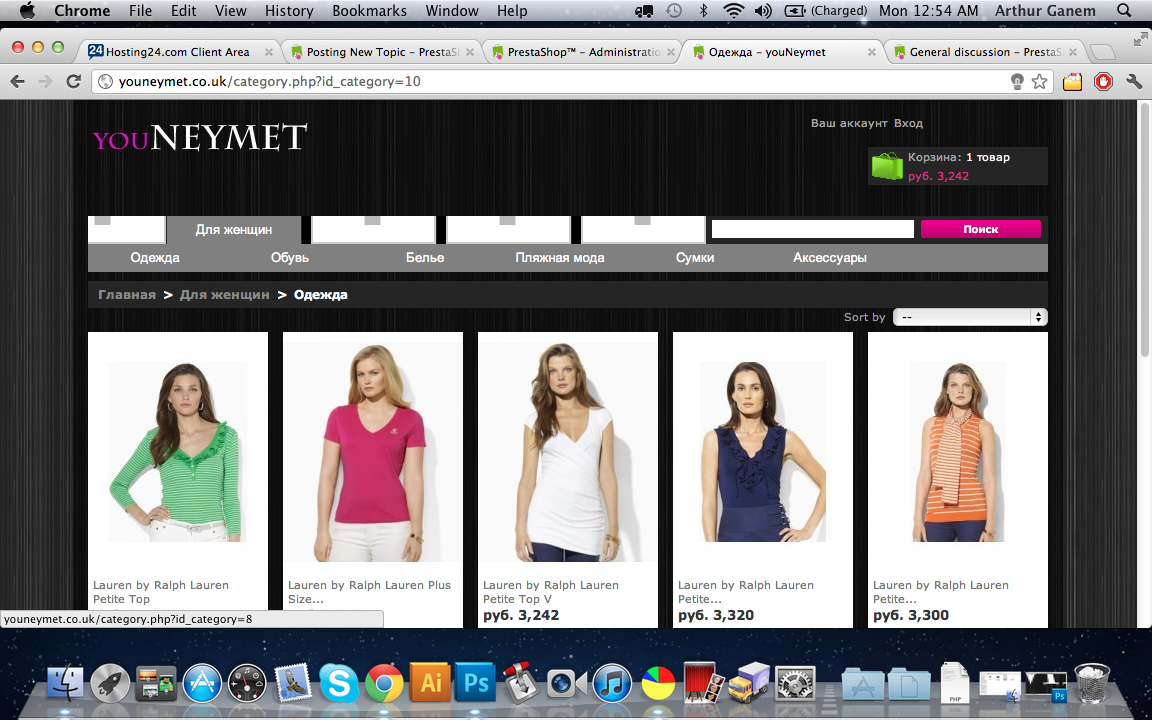The width and height of the screenshot is (1152, 720).
Task: Click the site search input field
Action: point(813,229)
